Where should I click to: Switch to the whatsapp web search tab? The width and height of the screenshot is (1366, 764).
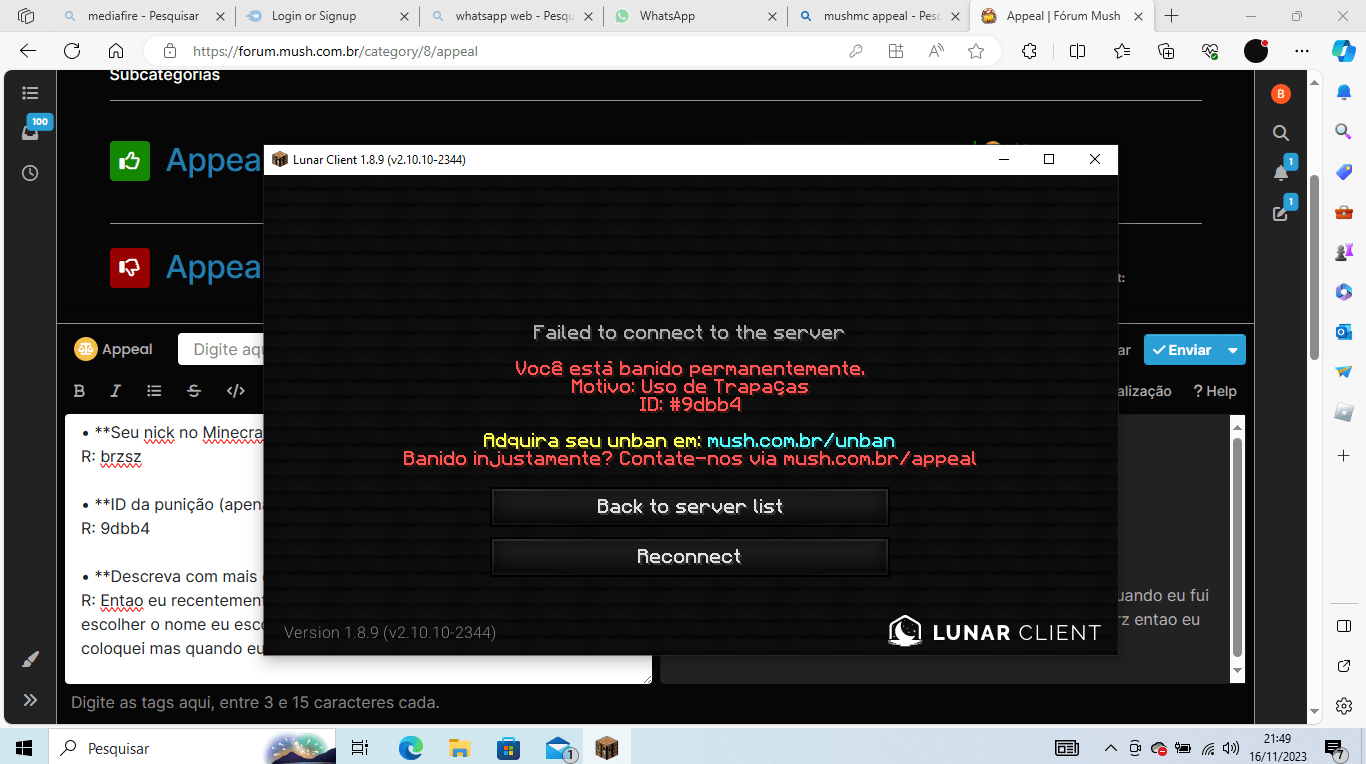tap(511, 16)
